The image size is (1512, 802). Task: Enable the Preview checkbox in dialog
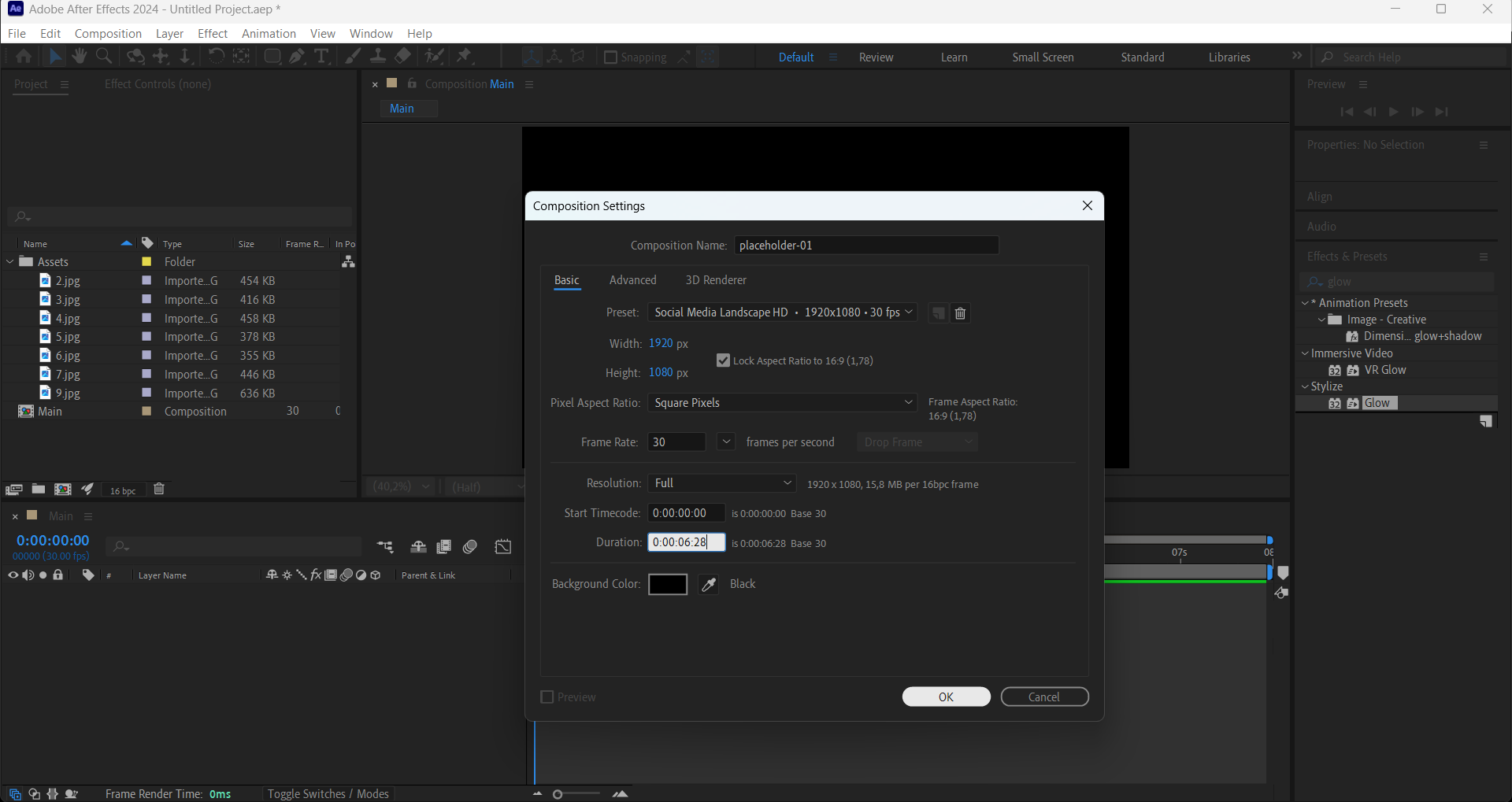547,697
